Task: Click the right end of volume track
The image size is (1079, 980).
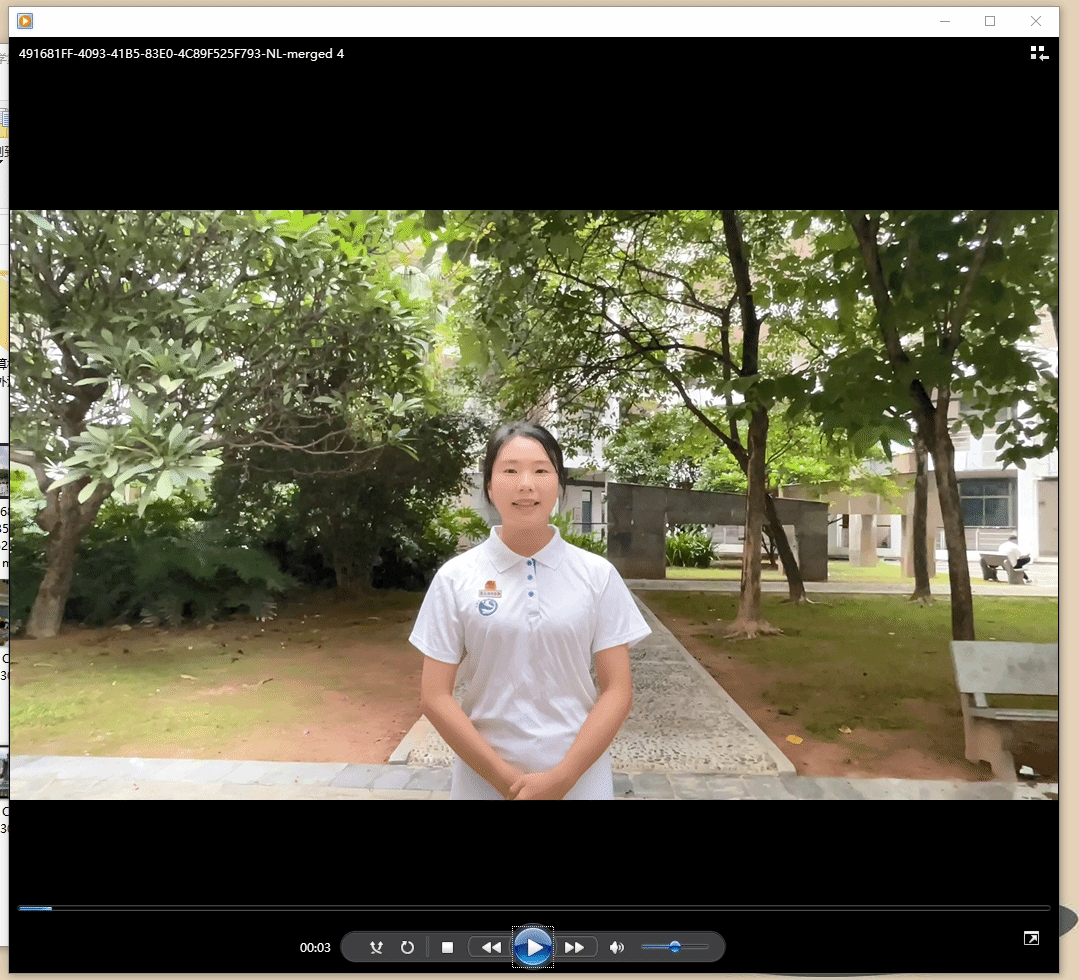Action: point(706,946)
